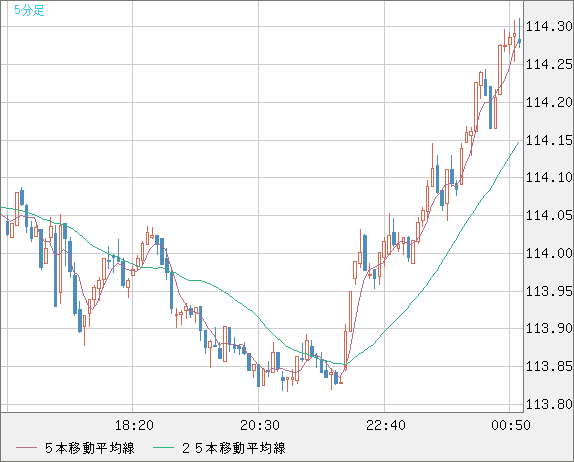Screen dimensions: 574x462
Task: Select the 114.20 price axis label
Action: point(549,102)
